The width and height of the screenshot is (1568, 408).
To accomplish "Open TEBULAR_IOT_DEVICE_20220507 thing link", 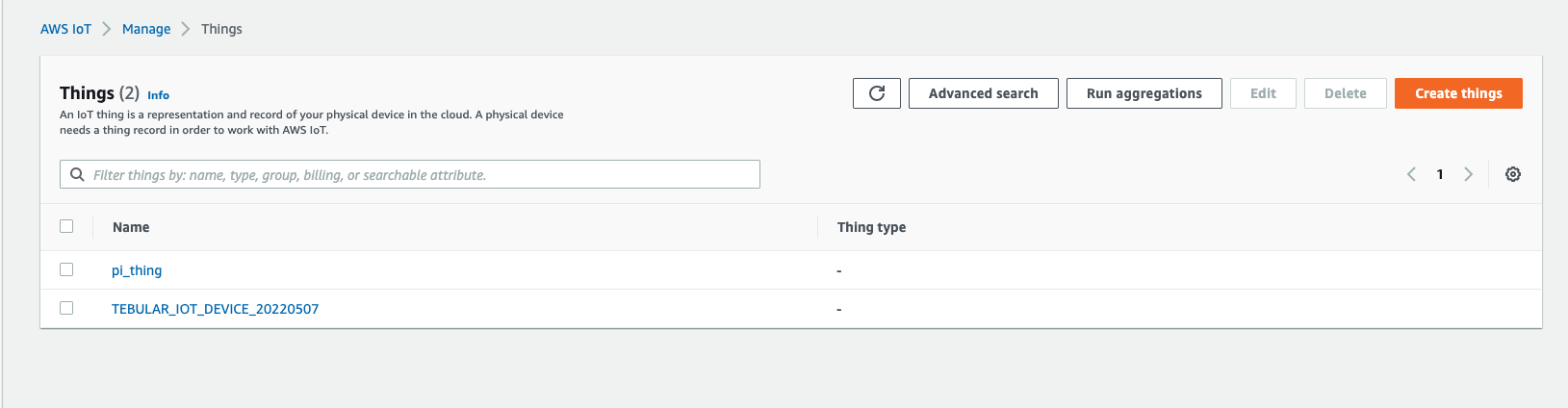I will pyautogui.click(x=215, y=309).
